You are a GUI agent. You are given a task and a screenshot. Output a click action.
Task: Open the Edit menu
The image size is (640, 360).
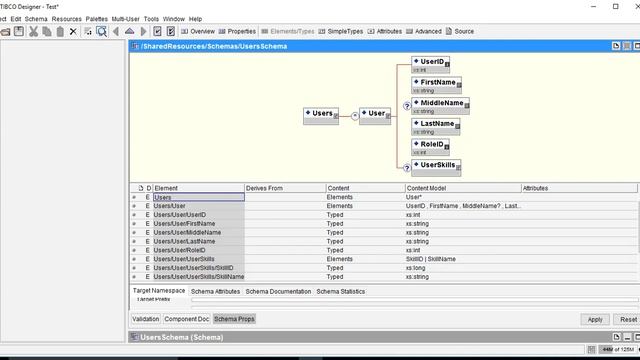pos(16,19)
